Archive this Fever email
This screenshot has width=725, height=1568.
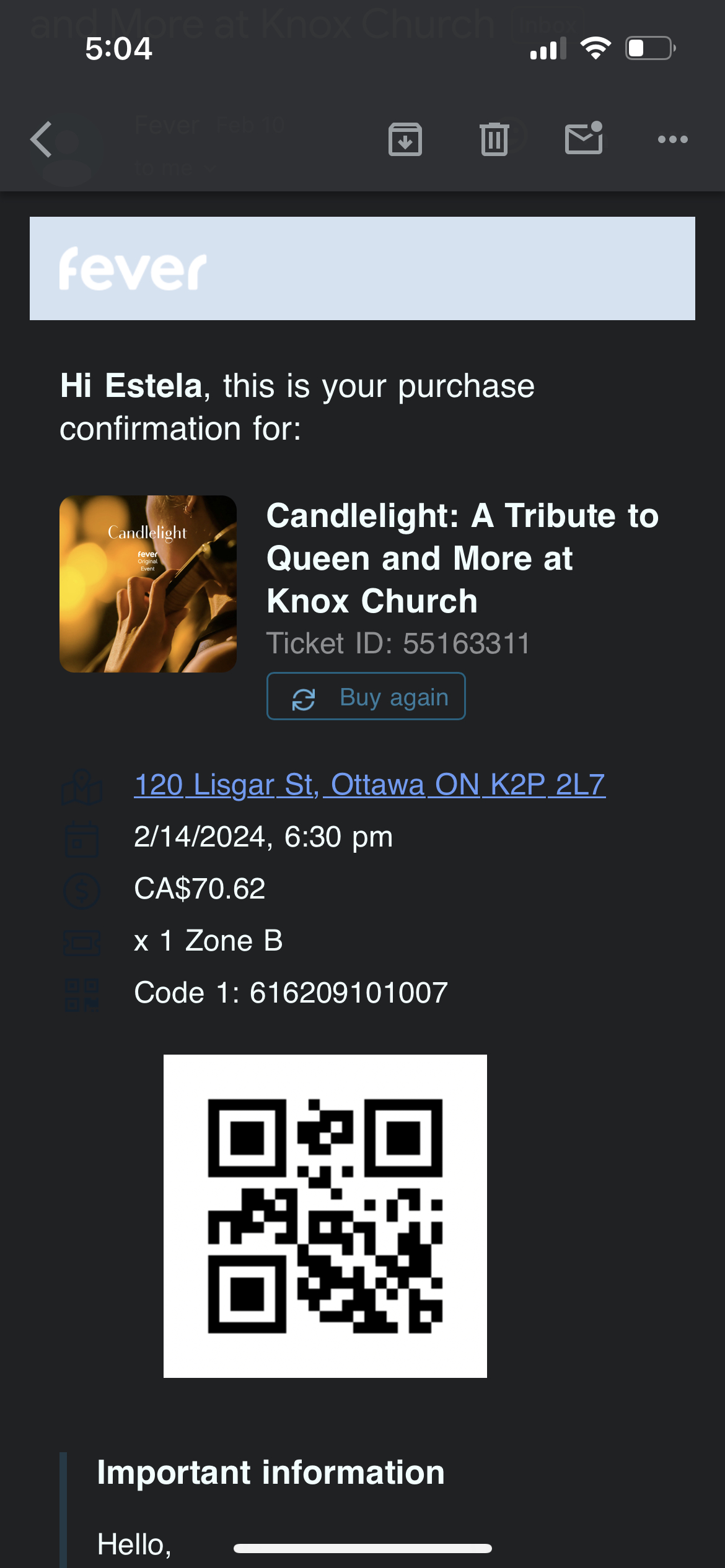405,139
